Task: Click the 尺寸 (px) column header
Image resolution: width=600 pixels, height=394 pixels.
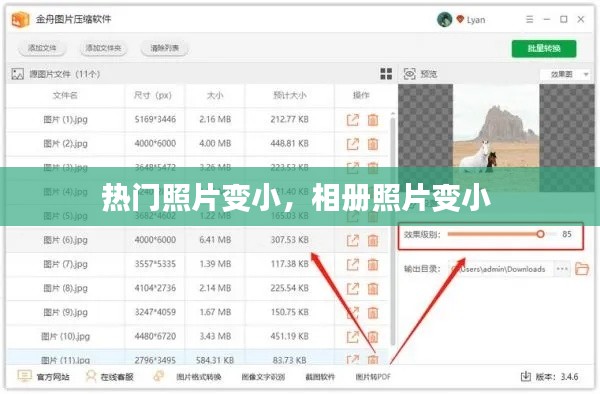Action: (x=153, y=95)
